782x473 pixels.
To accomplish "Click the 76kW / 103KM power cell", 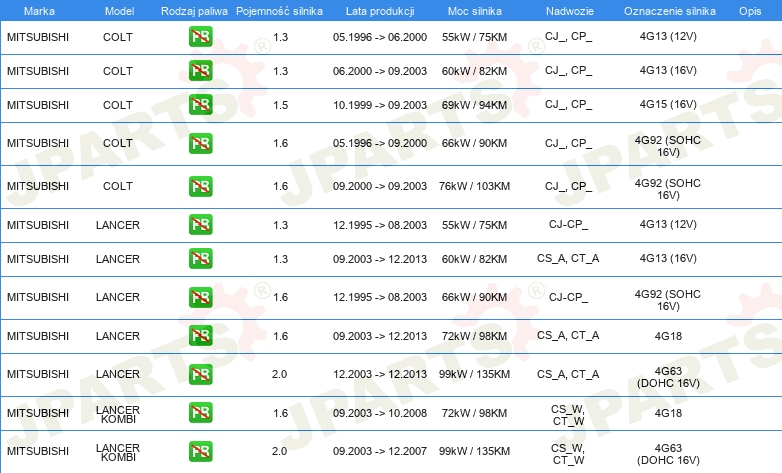I will (474, 186).
